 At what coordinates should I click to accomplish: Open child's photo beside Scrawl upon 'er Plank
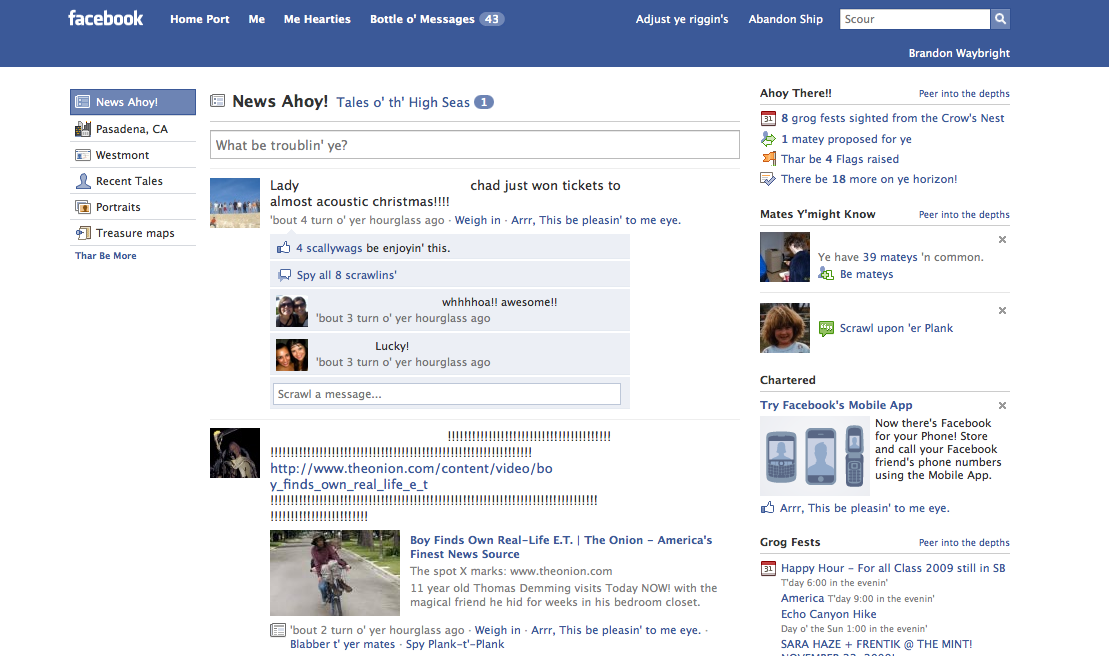click(x=785, y=328)
